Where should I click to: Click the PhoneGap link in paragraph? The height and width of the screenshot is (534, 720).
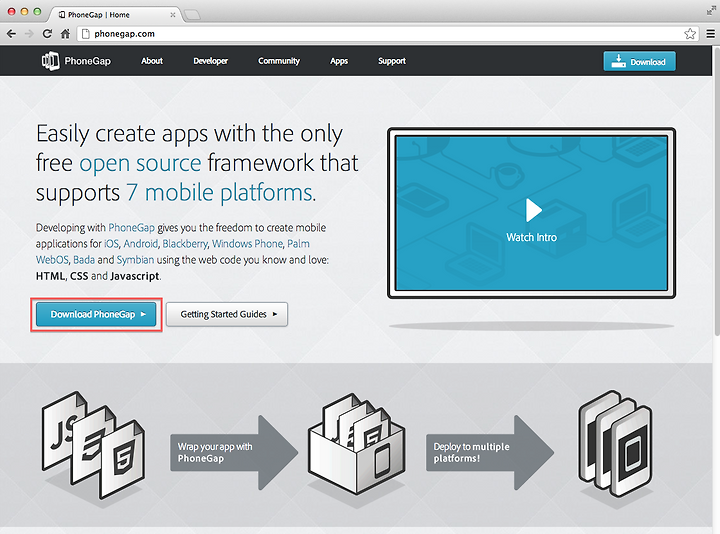[131, 228]
